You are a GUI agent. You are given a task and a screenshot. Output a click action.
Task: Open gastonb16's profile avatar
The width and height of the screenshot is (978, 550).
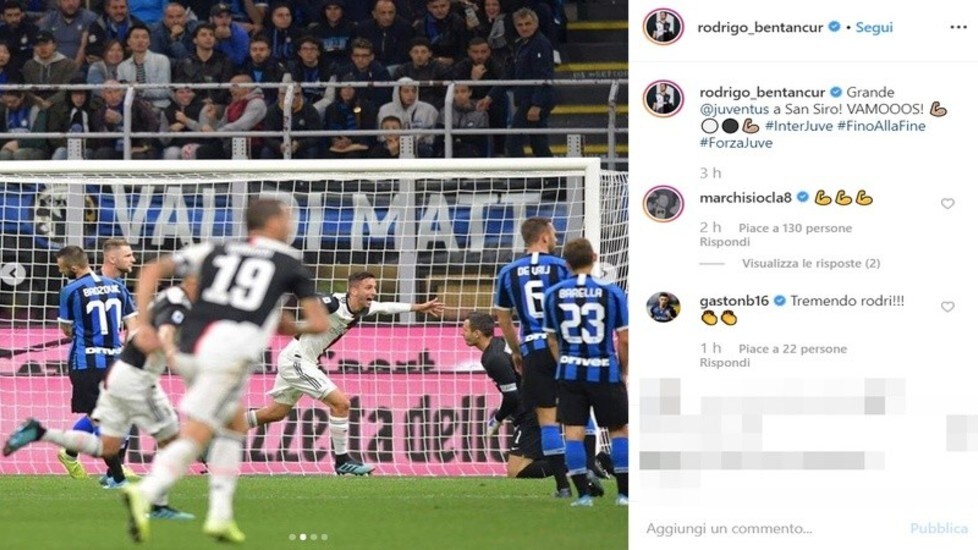[x=662, y=307]
